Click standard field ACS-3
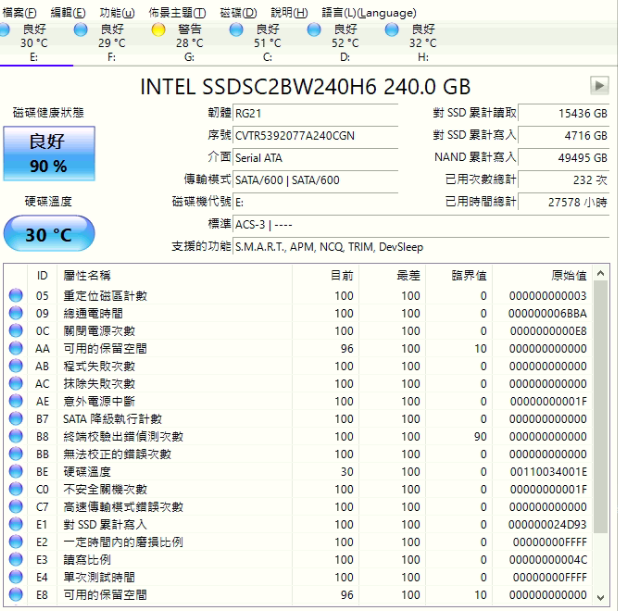Image resolution: width=618 pixels, height=611 pixels. point(421,225)
